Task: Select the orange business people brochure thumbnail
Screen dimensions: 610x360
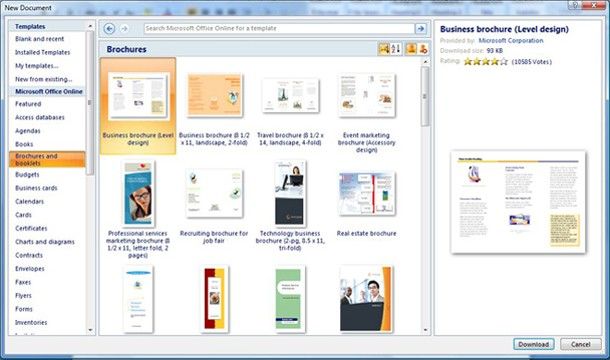Action: pyautogui.click(x=366, y=299)
